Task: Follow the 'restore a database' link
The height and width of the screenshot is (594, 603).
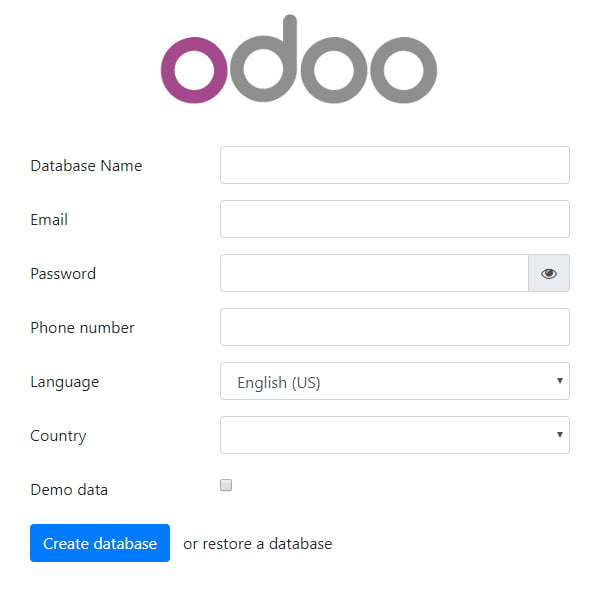Action: click(267, 544)
